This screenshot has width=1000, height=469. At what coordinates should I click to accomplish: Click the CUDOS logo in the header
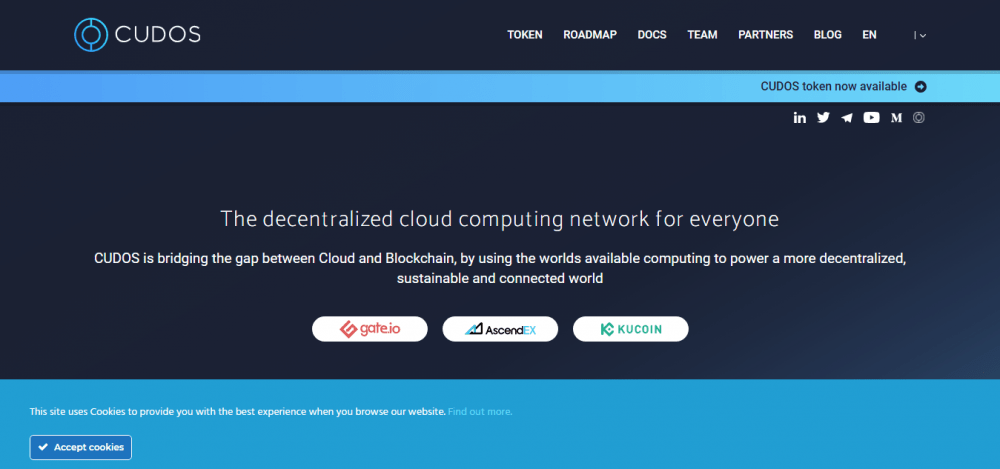click(137, 34)
